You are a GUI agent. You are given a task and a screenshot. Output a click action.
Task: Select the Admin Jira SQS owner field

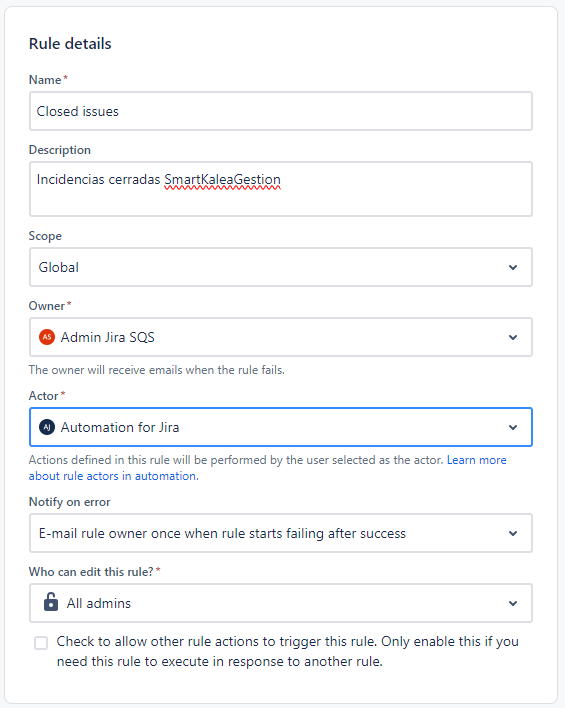[x=281, y=337]
